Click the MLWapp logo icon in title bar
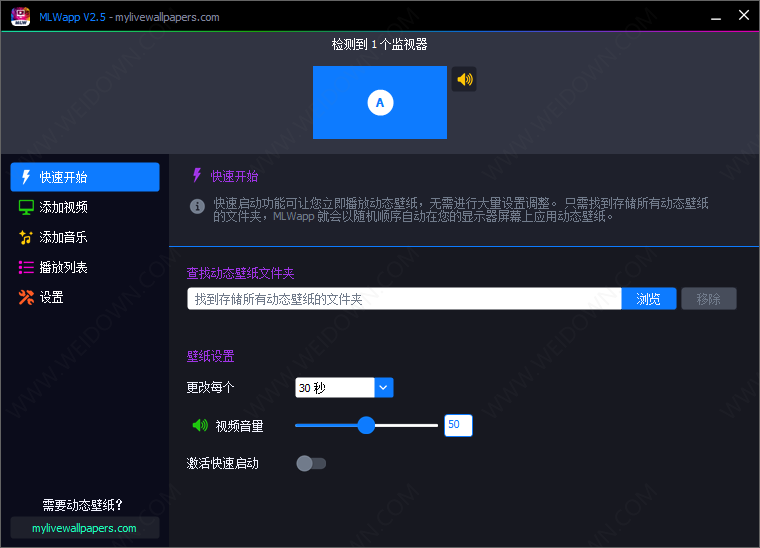 click(20, 16)
